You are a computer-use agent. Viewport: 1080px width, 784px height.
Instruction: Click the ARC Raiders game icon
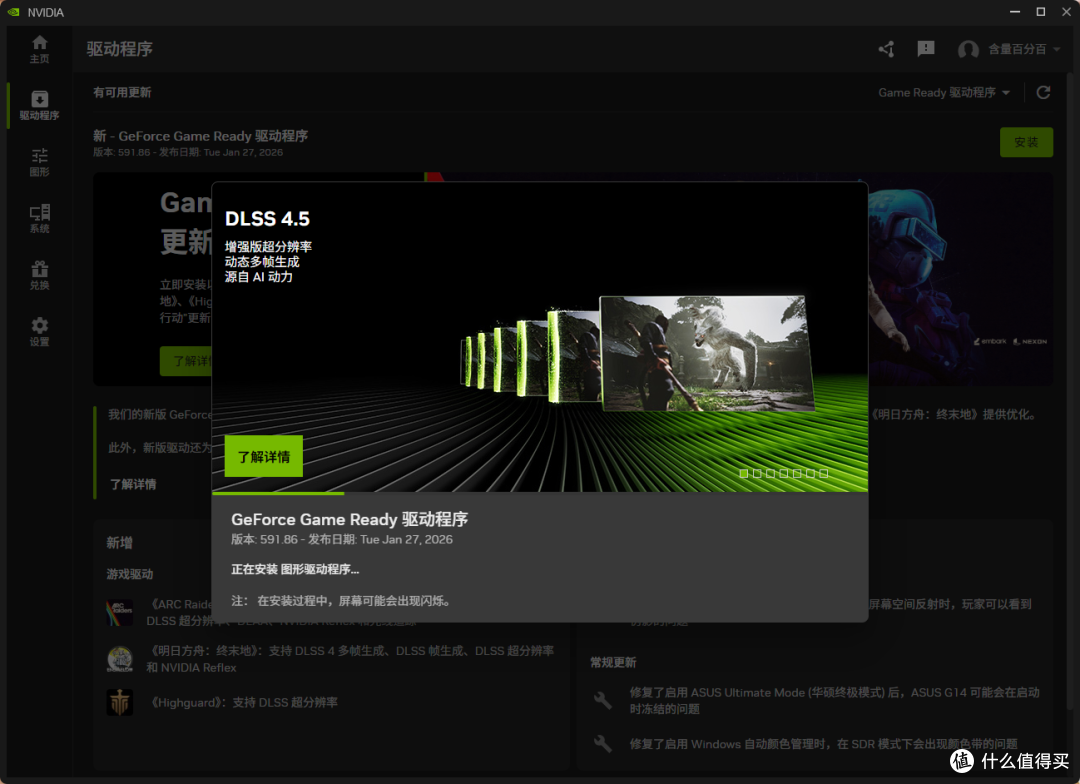120,612
